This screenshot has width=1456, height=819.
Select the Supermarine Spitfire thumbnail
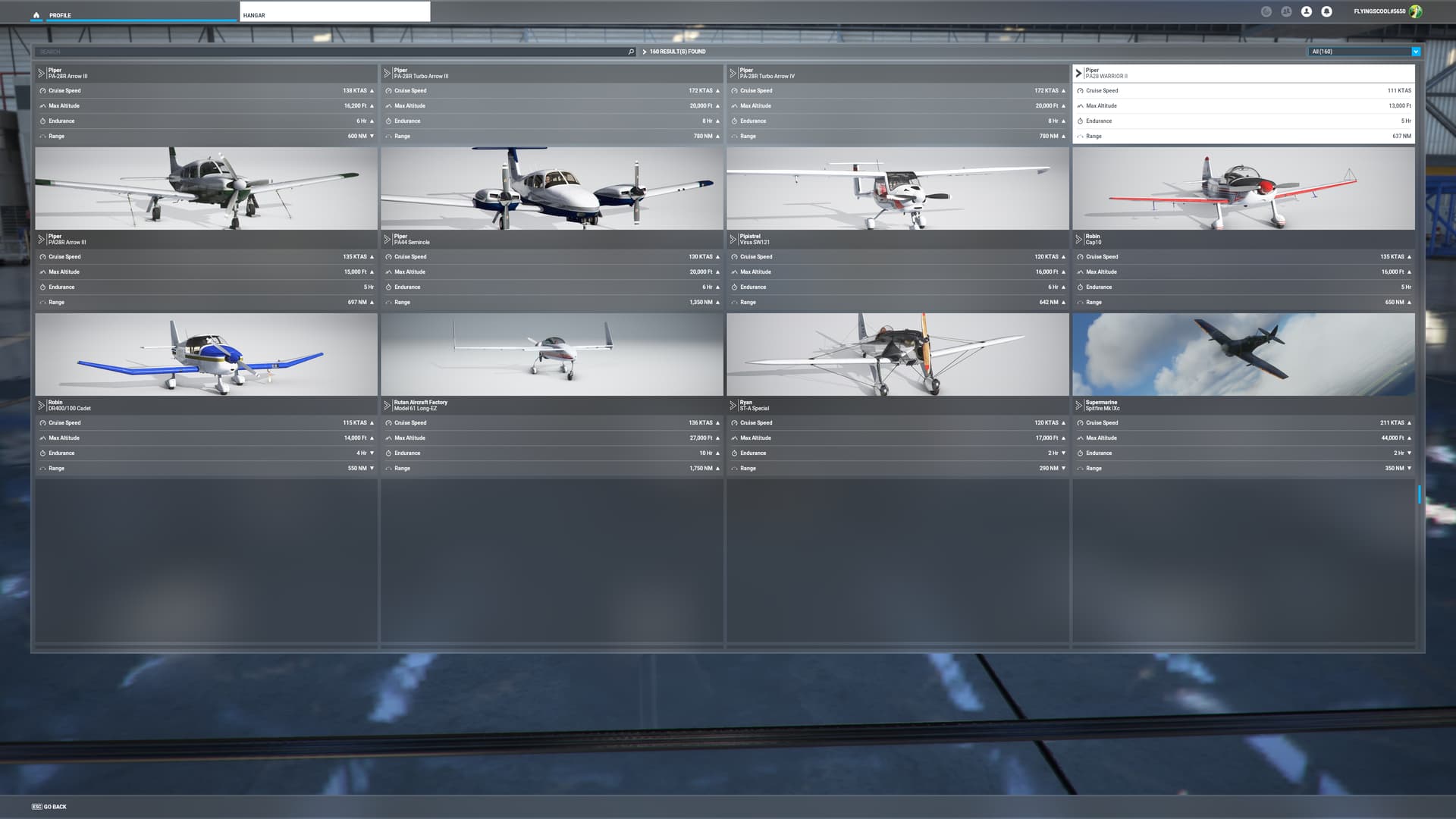1244,354
